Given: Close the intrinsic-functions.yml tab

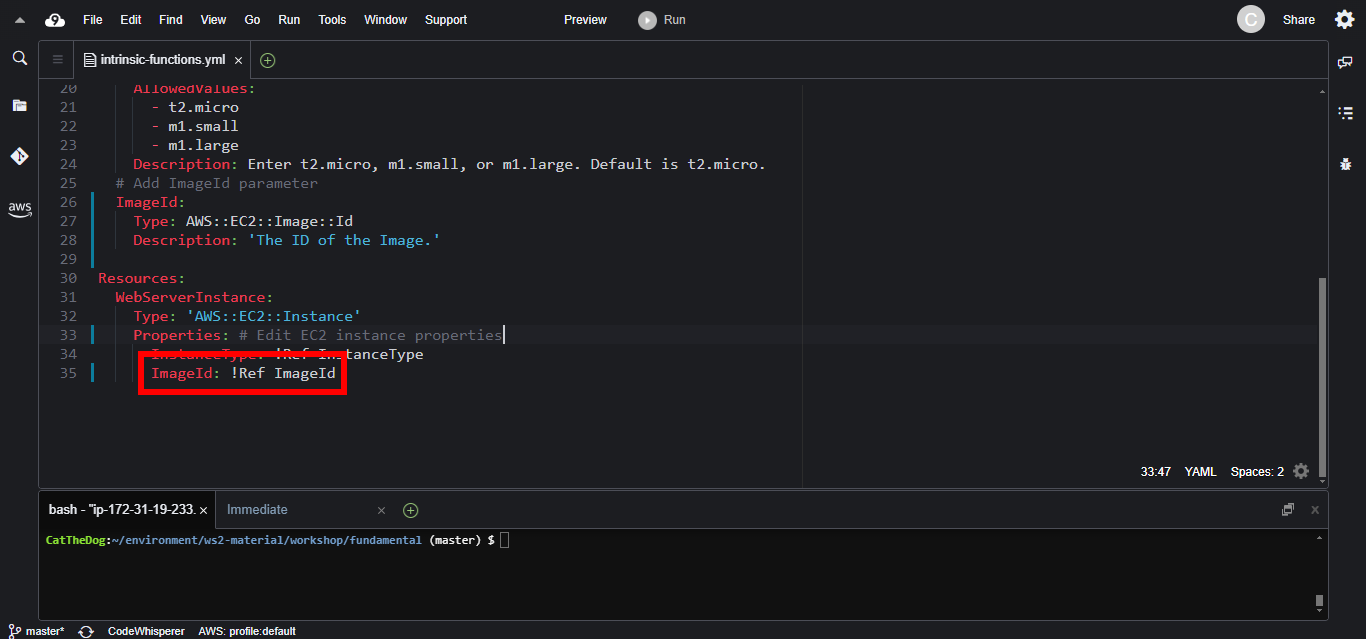Looking at the screenshot, I should click(x=238, y=60).
